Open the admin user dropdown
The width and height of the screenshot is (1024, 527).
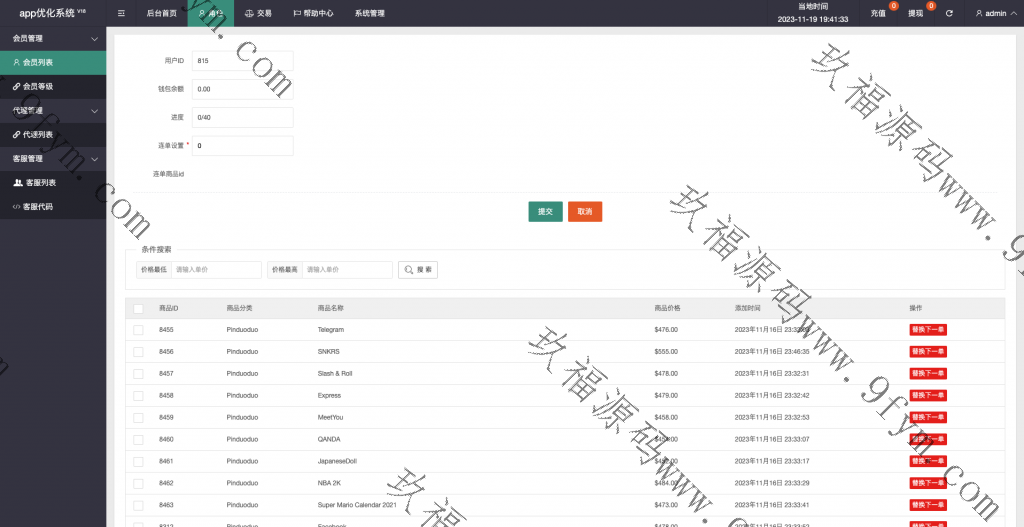click(x=991, y=14)
